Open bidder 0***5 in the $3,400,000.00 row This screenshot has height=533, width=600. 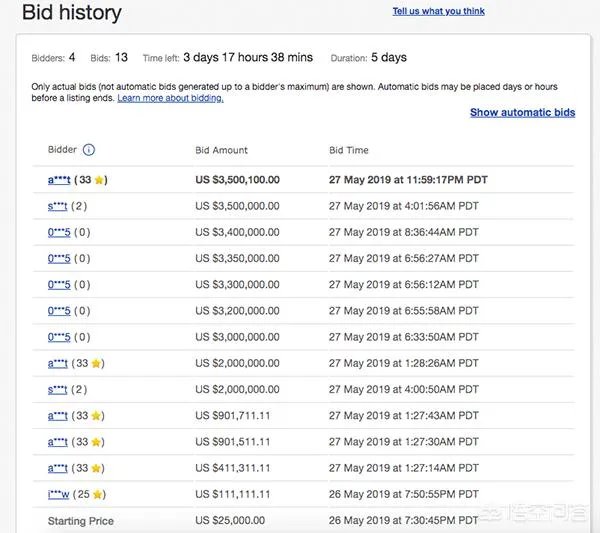57,232
